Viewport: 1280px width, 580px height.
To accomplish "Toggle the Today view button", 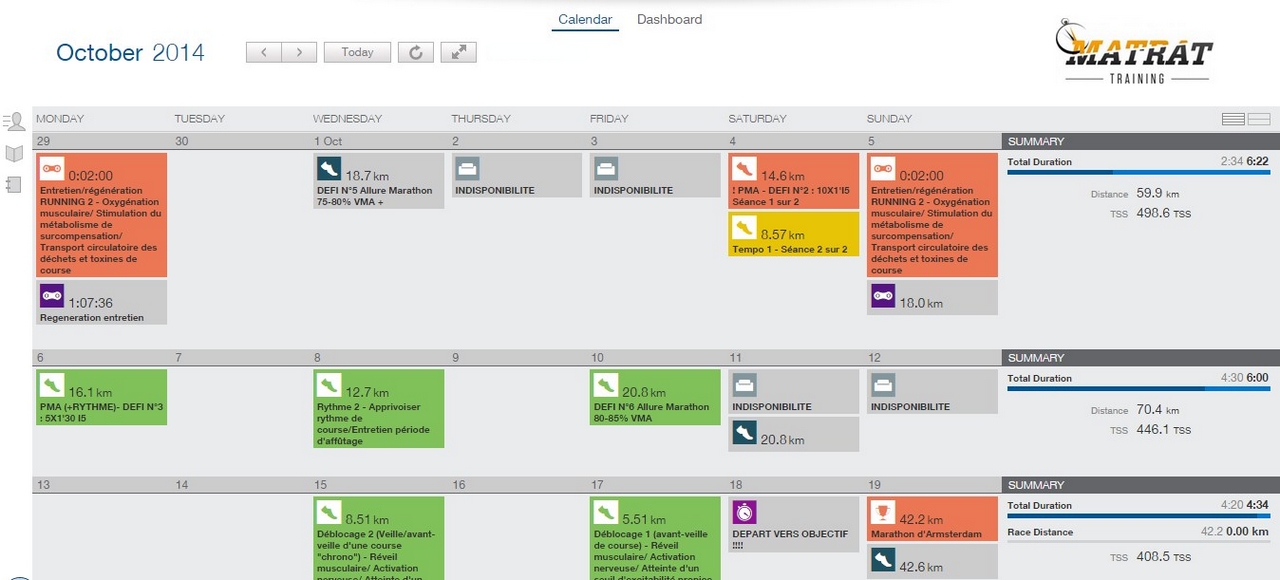I will (357, 52).
